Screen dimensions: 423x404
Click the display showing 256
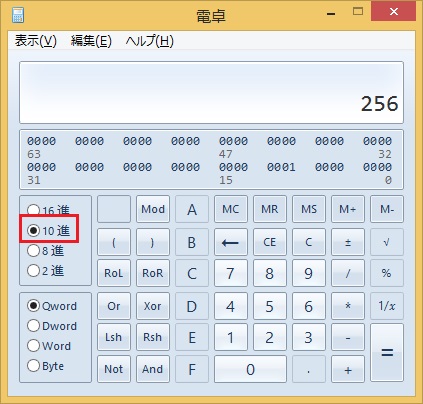211,92
